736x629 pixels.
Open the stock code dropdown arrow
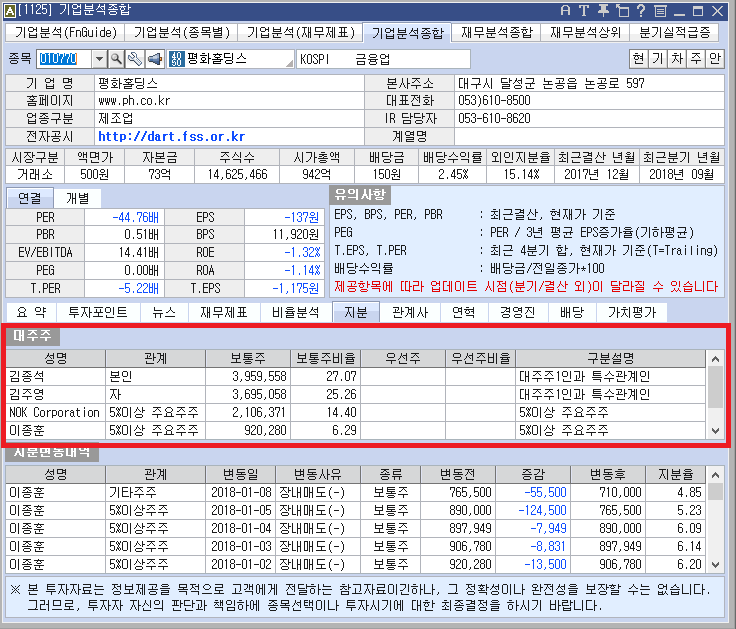[x=99, y=59]
